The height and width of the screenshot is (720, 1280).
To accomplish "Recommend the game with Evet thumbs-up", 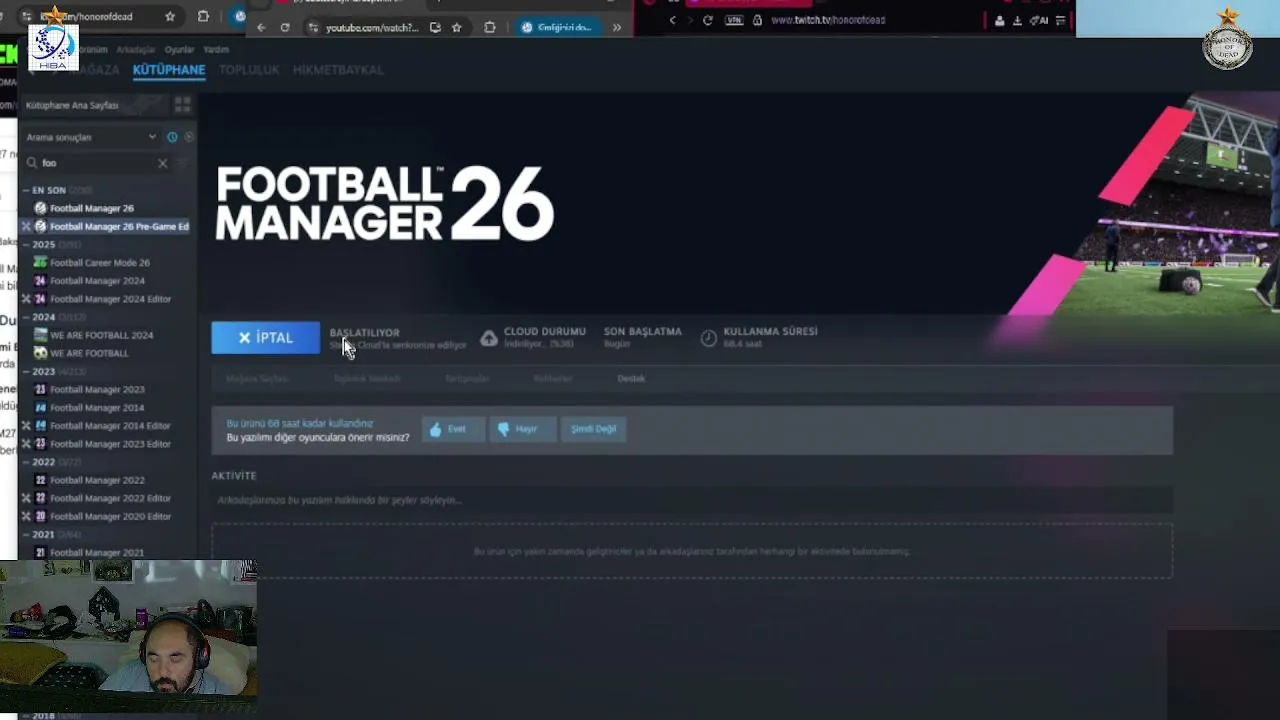I will point(453,429).
